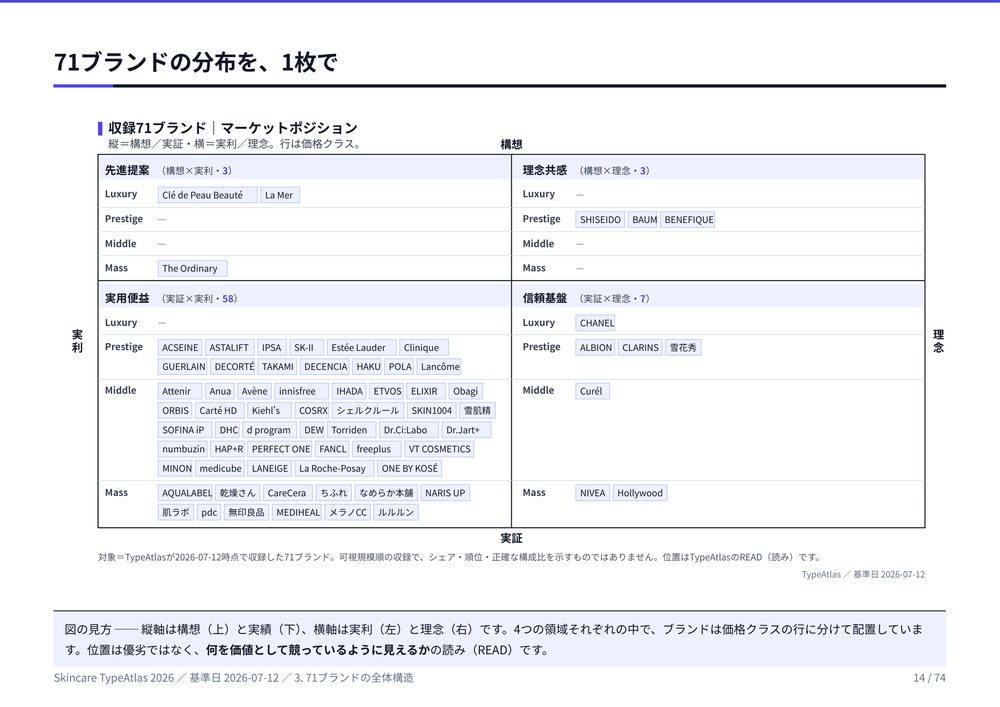Click the SK-II brand tag
The width and height of the screenshot is (1000, 707).
306,347
